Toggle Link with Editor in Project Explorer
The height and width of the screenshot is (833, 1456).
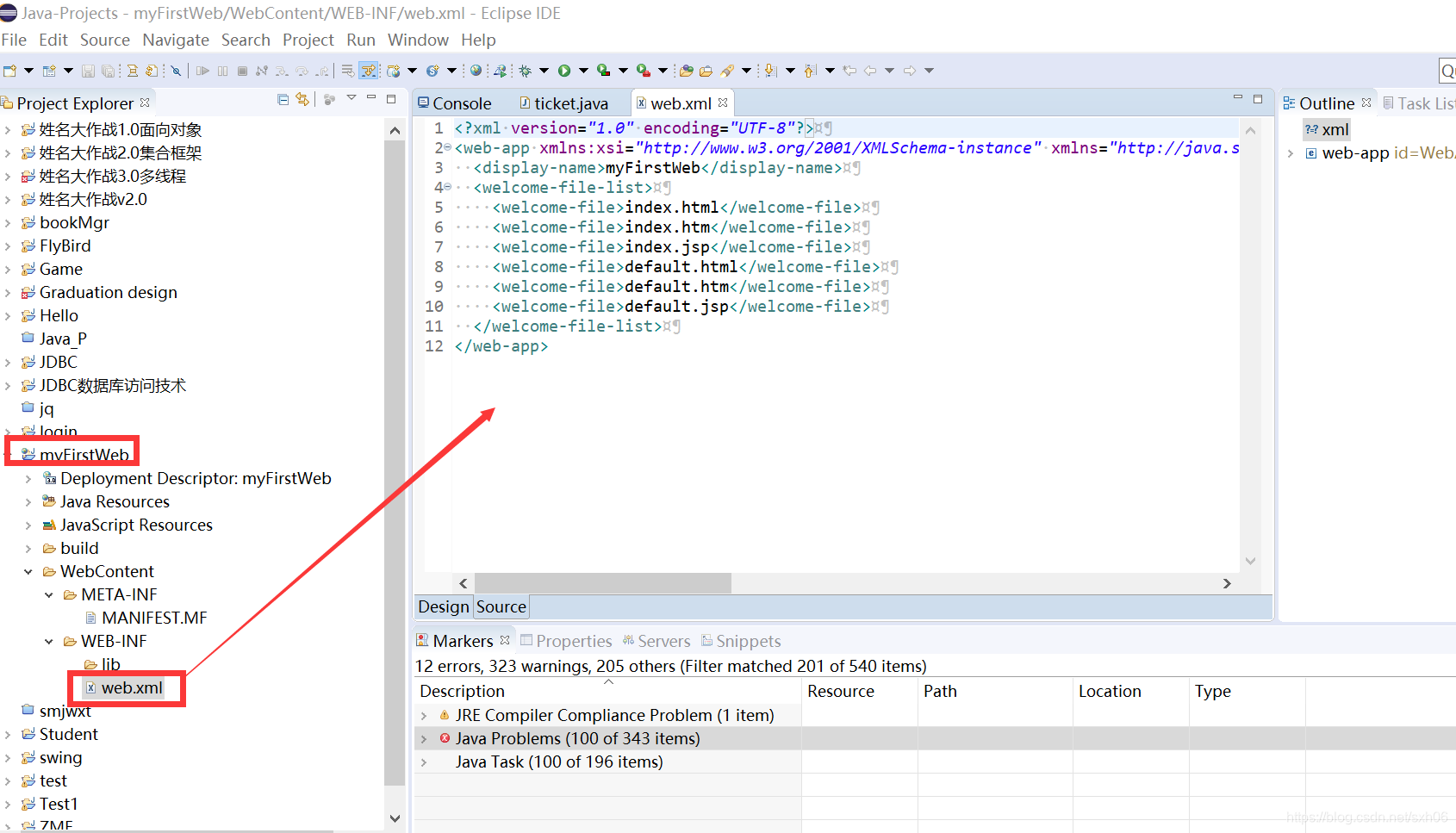click(302, 99)
